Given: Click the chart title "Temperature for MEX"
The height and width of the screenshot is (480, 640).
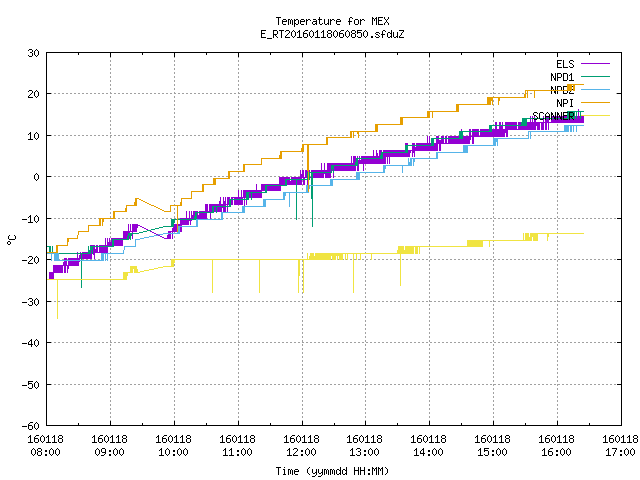Looking at the screenshot, I should (x=332, y=21).
